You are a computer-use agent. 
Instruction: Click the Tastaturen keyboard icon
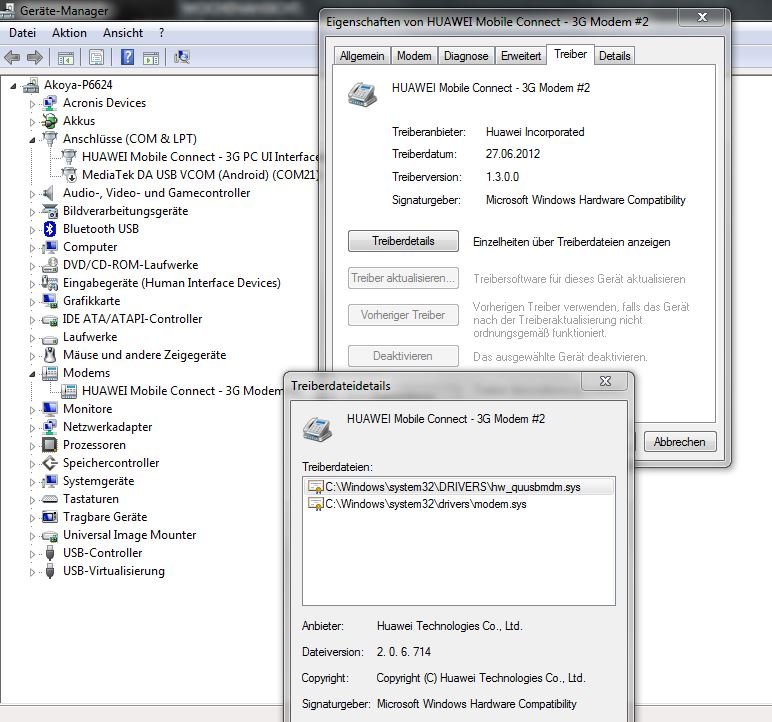50,499
